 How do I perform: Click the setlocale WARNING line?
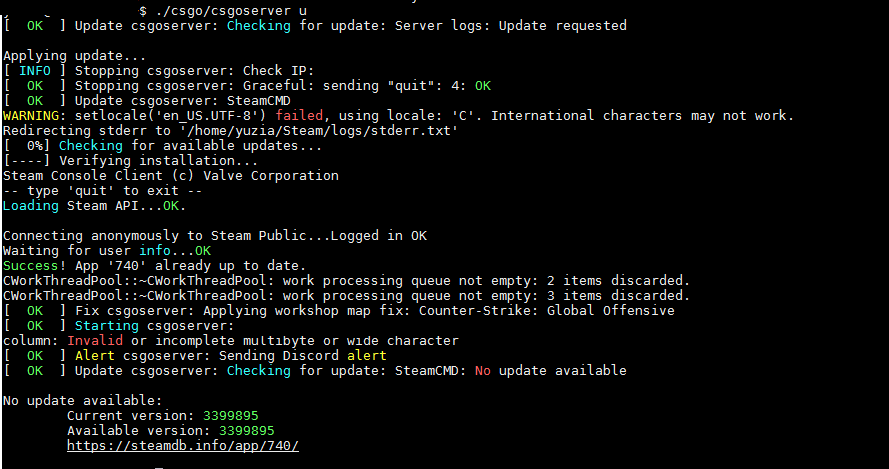click(x=399, y=116)
